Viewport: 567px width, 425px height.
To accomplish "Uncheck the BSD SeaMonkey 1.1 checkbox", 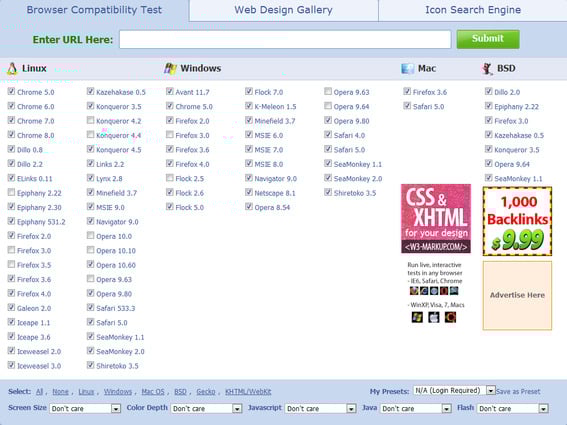I will (489, 178).
